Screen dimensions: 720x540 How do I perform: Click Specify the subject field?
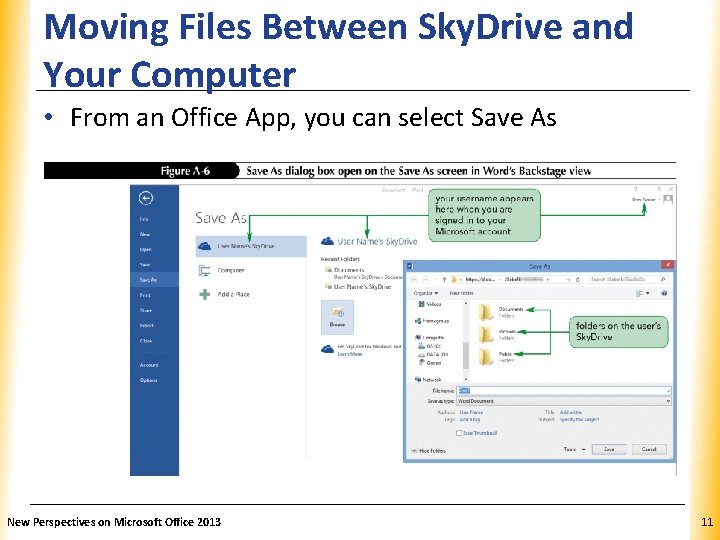coord(579,419)
